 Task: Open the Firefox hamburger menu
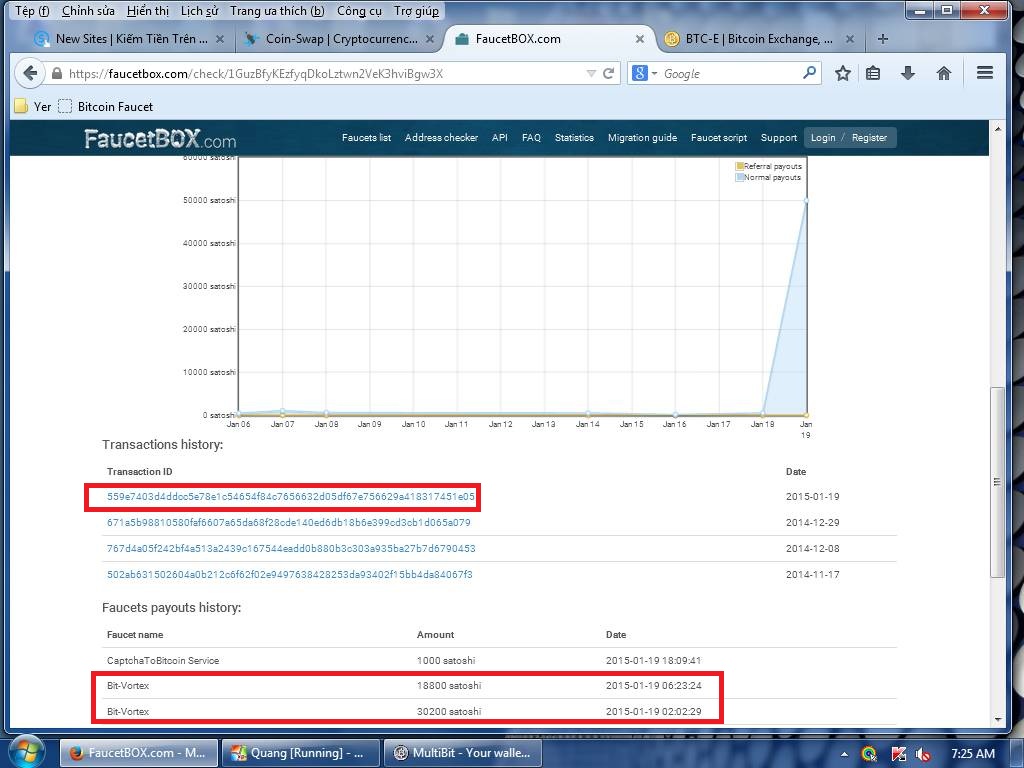click(985, 73)
